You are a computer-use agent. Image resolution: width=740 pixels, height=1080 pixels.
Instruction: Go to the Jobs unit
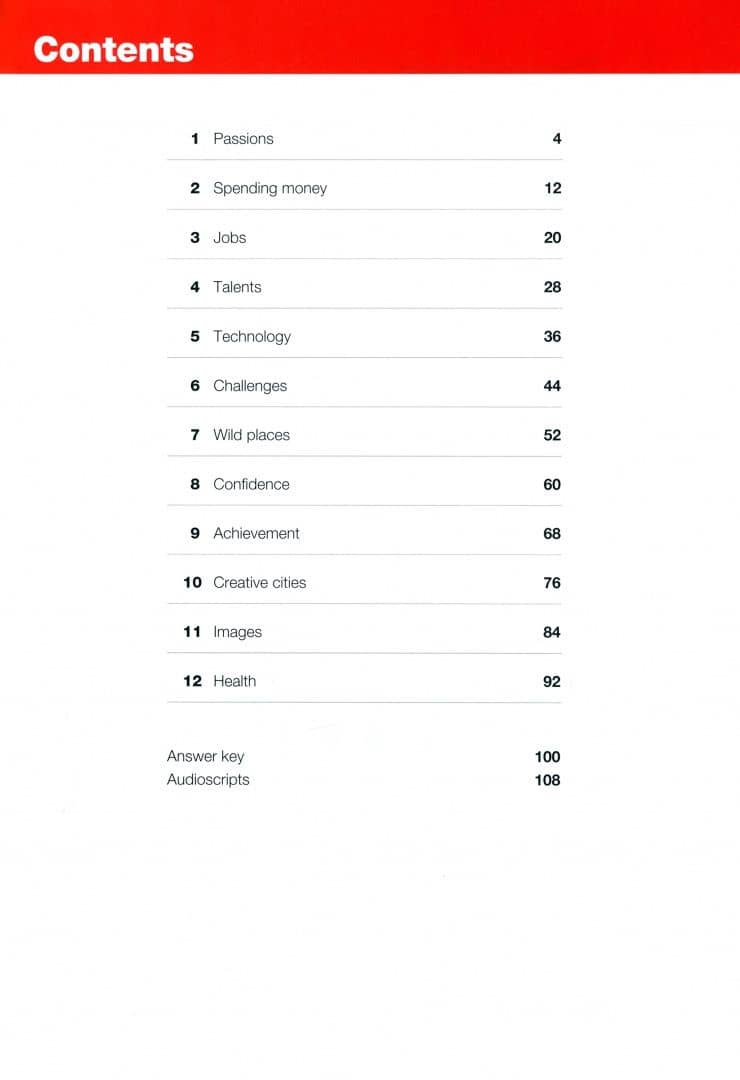click(229, 238)
